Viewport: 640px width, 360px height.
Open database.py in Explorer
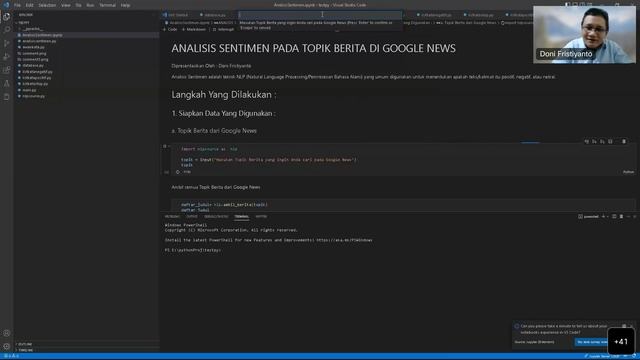(33, 66)
